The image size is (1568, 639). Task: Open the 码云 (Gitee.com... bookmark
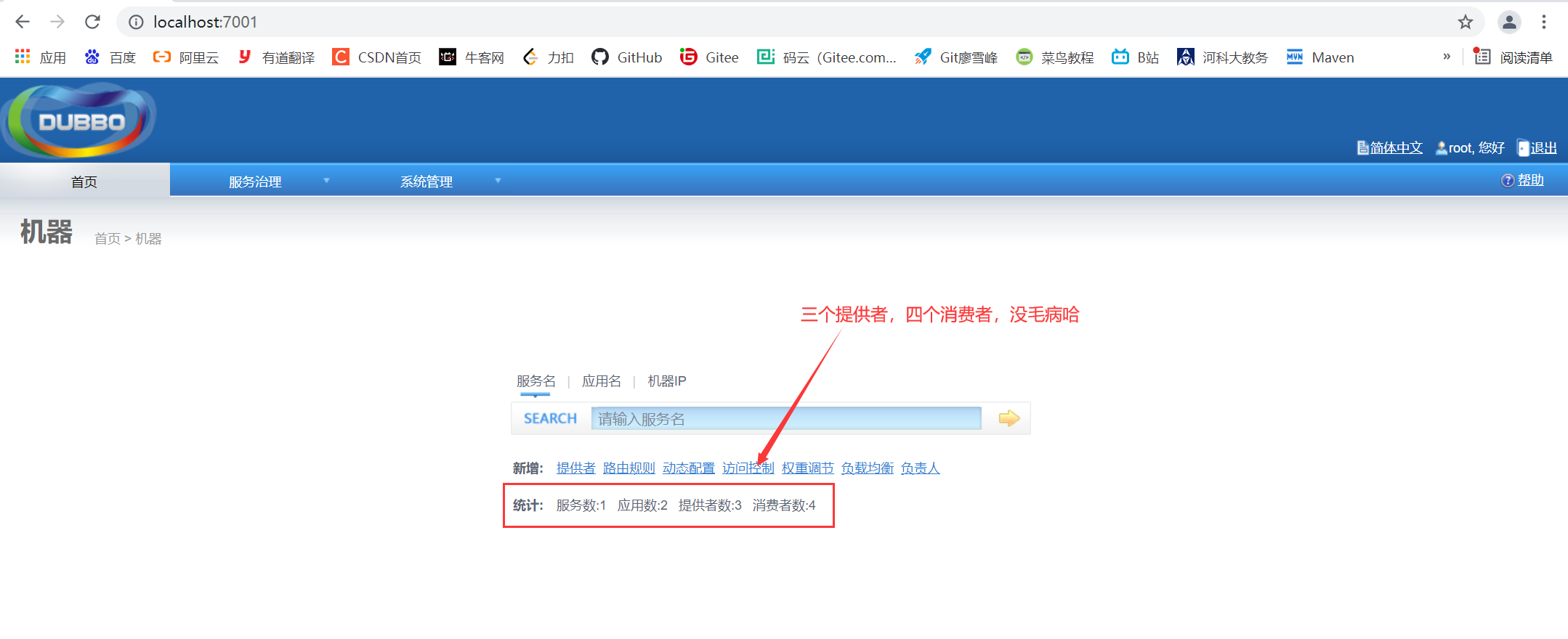826,57
